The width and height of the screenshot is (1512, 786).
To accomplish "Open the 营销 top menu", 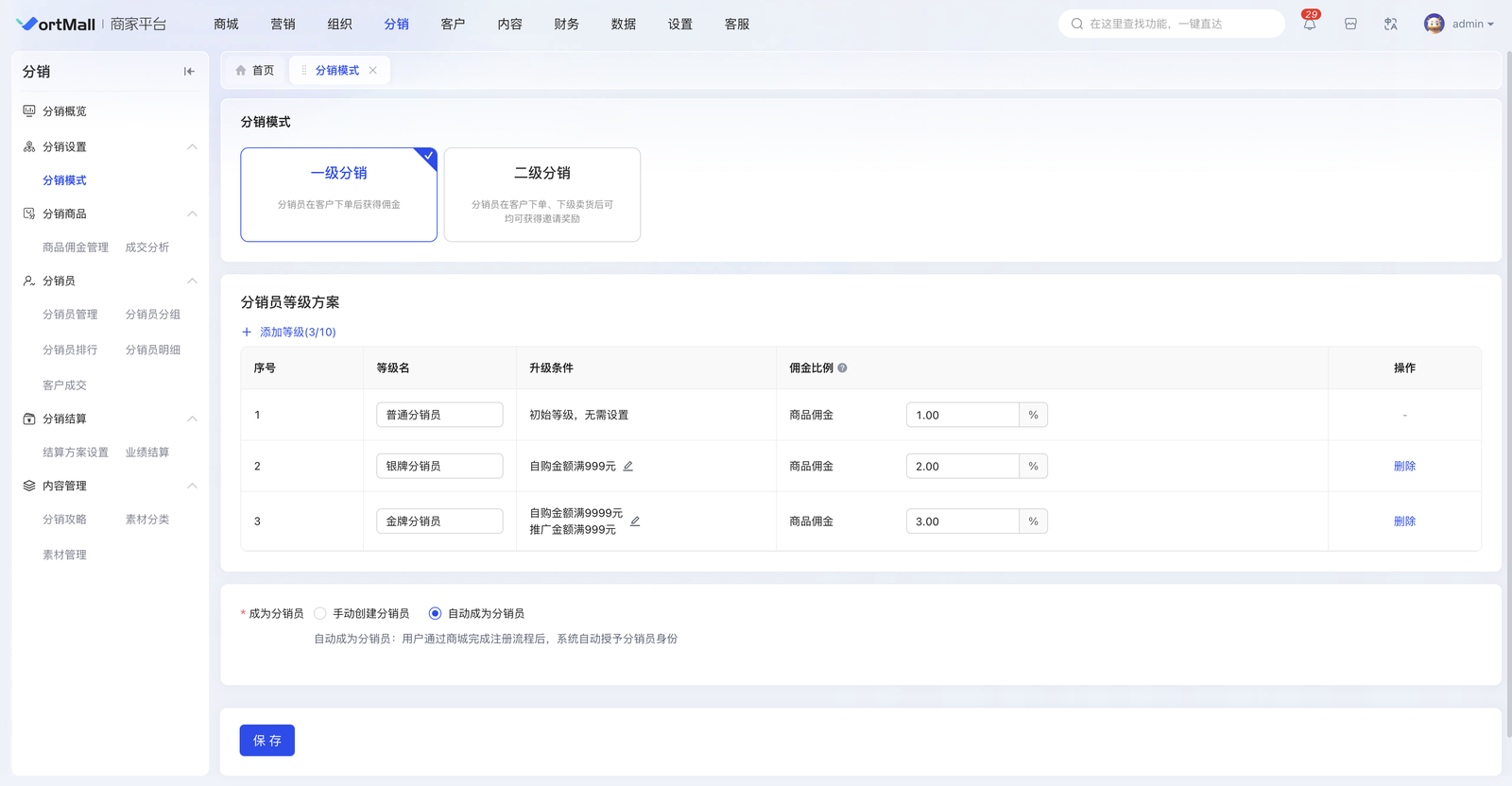I will tap(283, 25).
